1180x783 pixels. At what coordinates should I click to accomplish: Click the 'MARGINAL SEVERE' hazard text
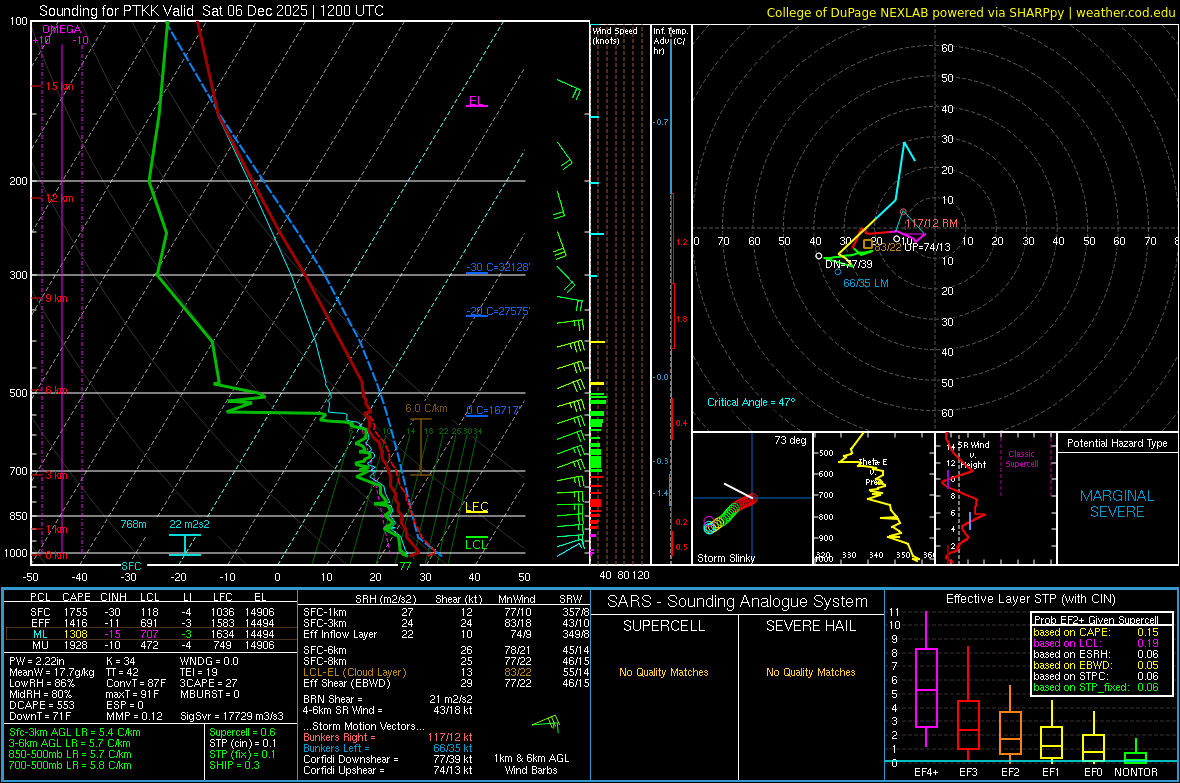[1117, 504]
